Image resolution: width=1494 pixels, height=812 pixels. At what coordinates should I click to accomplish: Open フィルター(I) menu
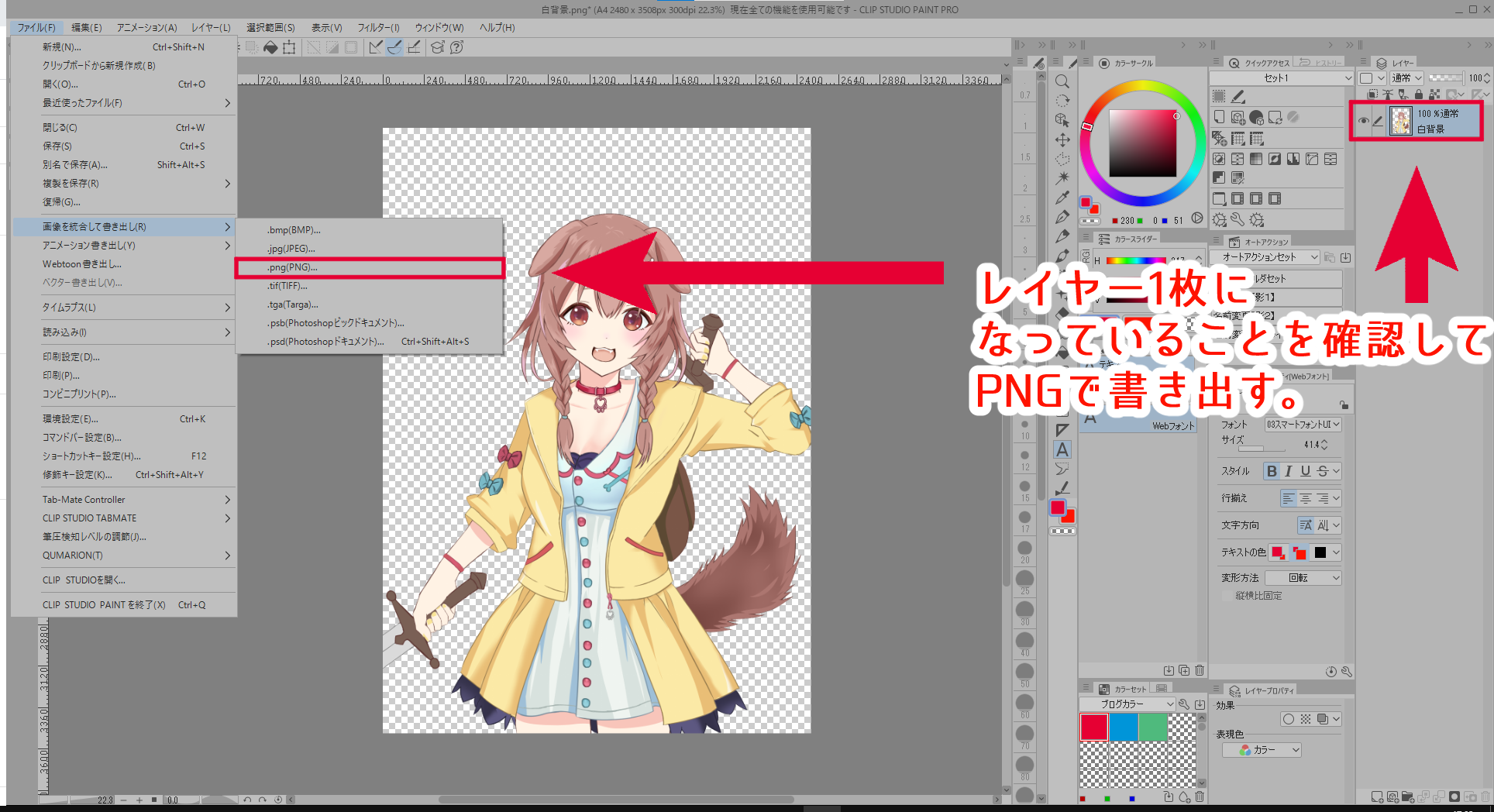click(x=378, y=28)
